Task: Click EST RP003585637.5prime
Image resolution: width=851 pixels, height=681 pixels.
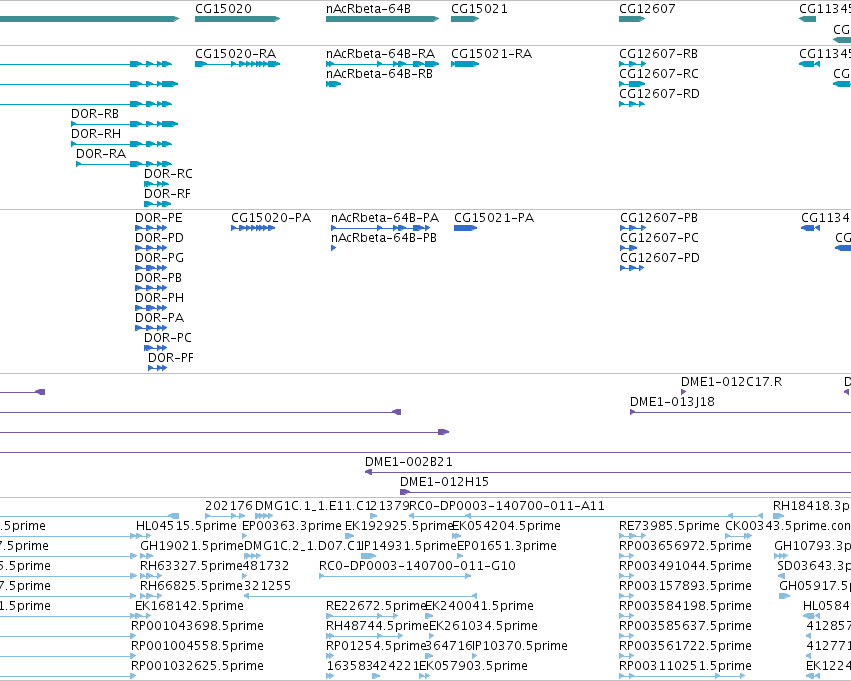Action: point(685,626)
